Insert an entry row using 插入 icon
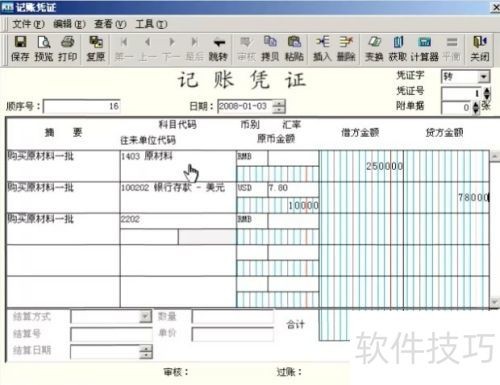The height and width of the screenshot is (385, 500). pyautogui.click(x=322, y=49)
